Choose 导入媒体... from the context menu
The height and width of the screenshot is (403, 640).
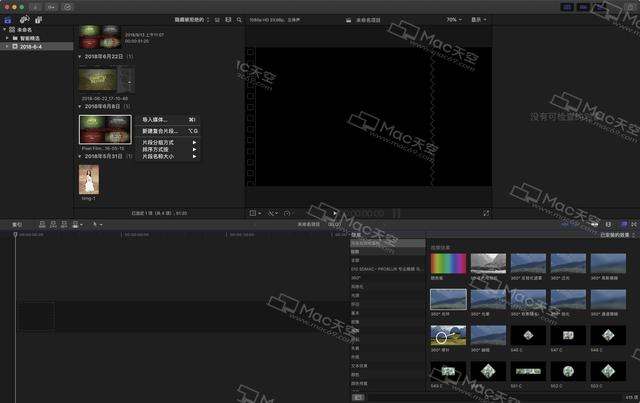click(168, 120)
